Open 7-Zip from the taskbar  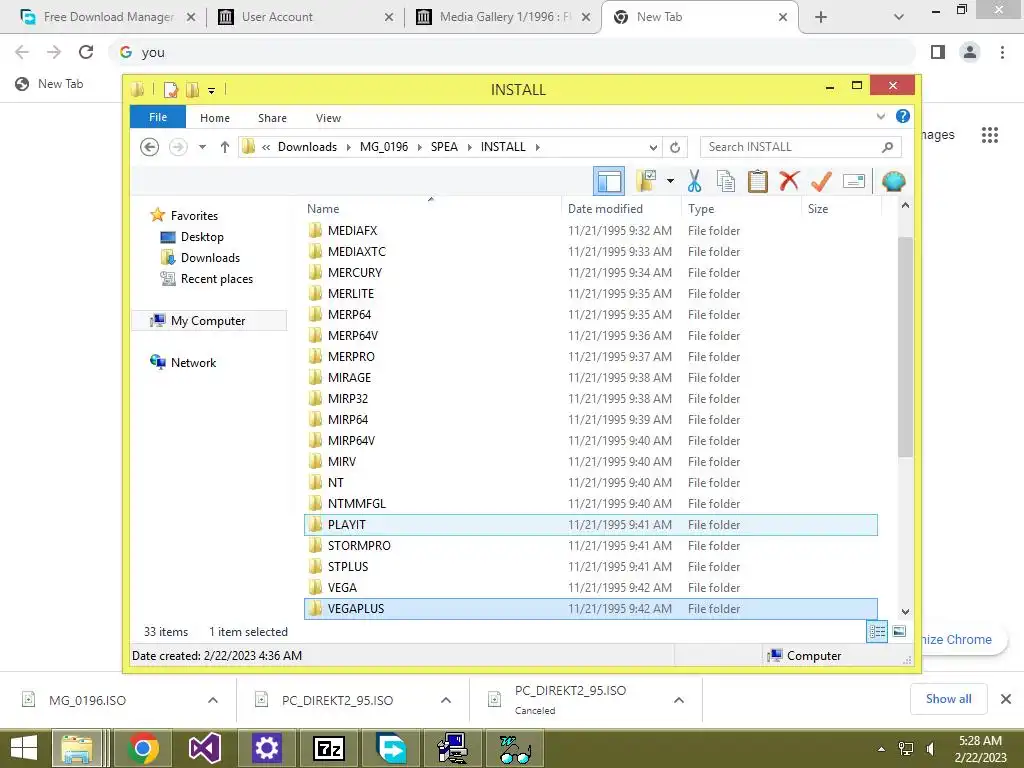click(x=329, y=748)
